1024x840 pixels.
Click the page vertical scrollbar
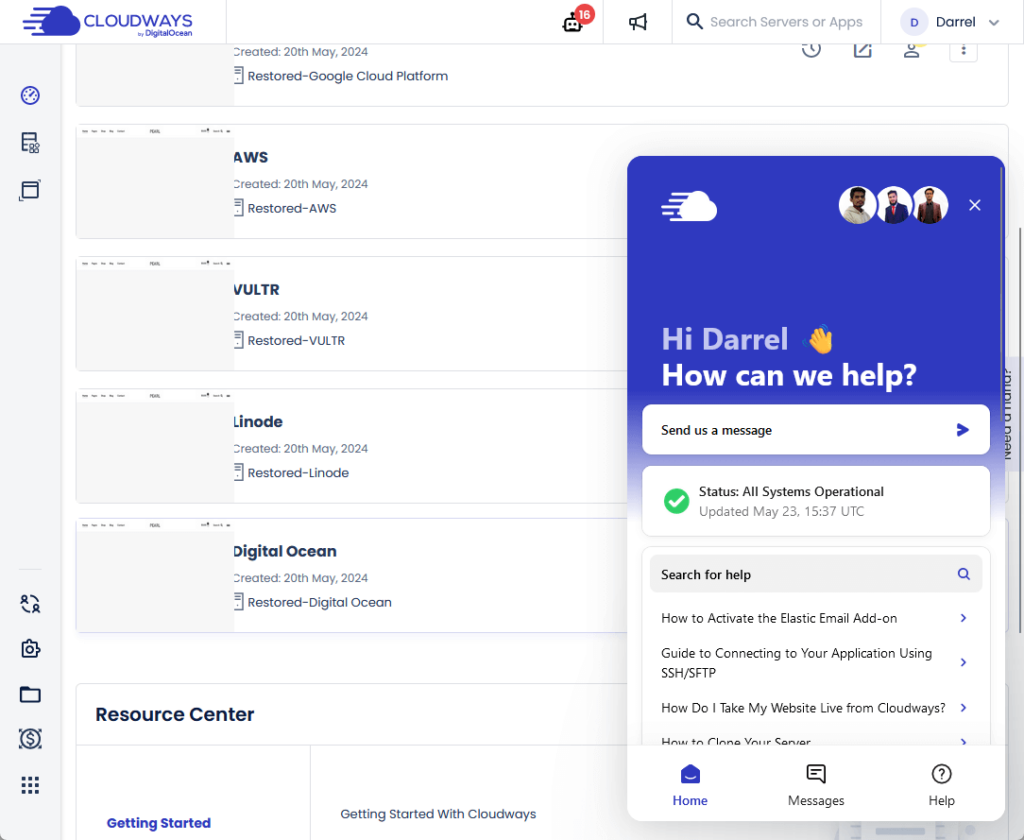point(1020,430)
